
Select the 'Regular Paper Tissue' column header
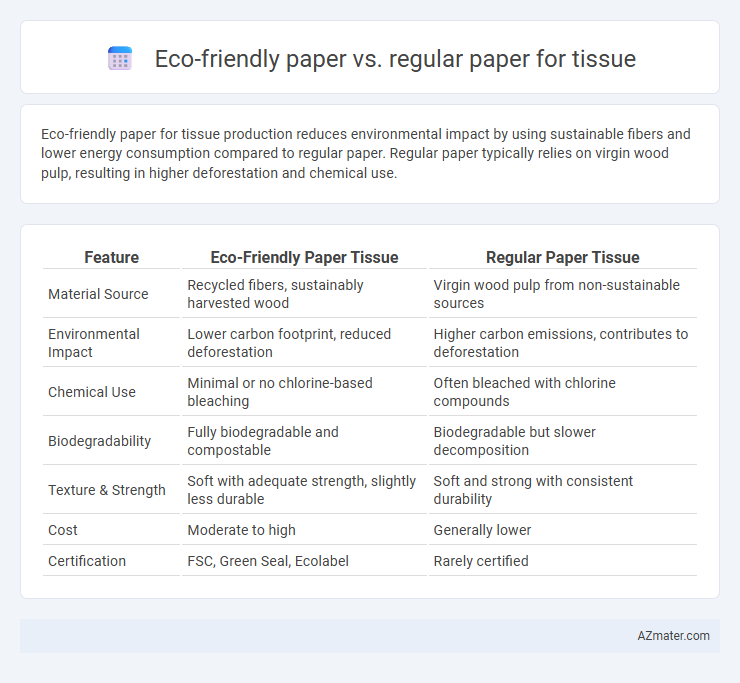click(563, 257)
